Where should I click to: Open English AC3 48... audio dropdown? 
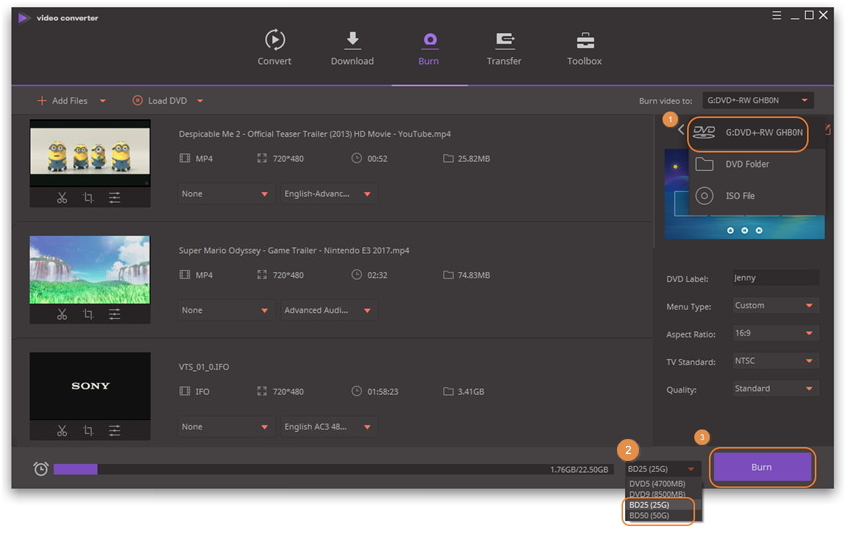328,427
